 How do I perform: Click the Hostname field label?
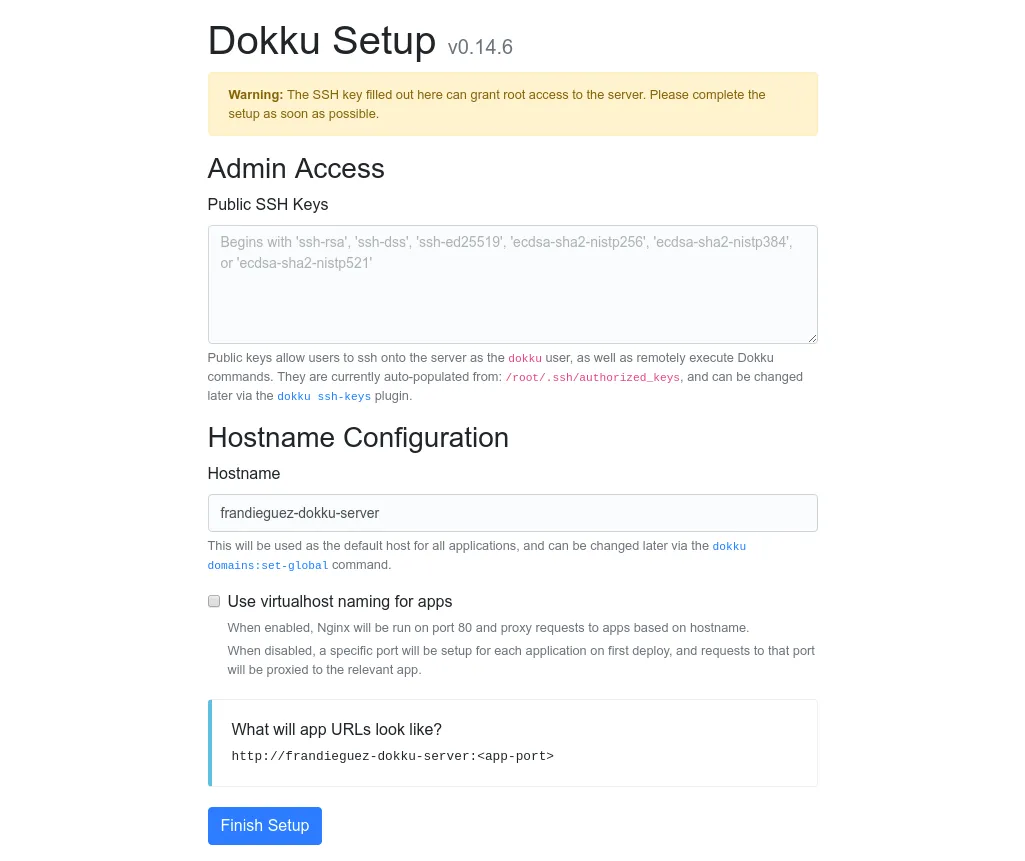click(243, 473)
